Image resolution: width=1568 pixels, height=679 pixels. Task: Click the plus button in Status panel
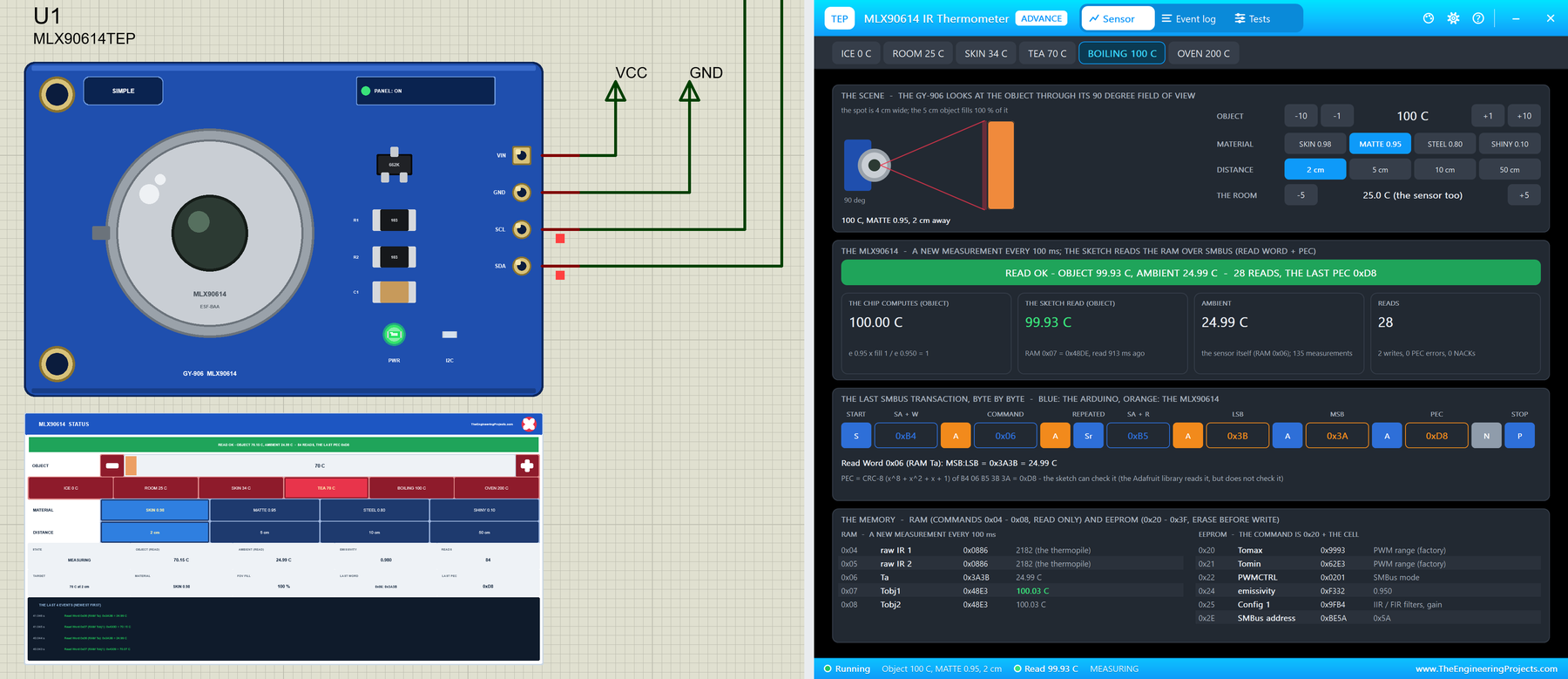tap(527, 465)
